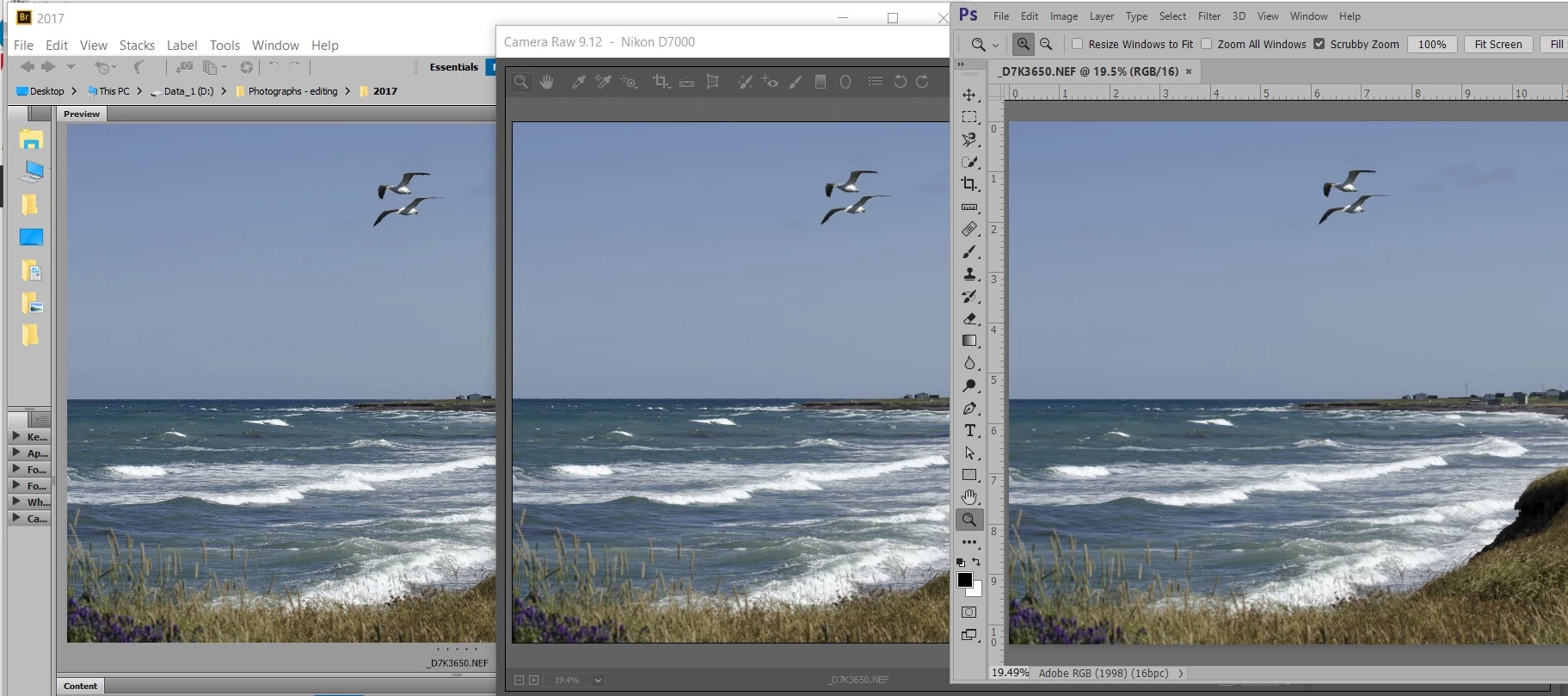Uncheck Scrubby Zoom option
This screenshot has height=696, width=1568.
point(1319,44)
